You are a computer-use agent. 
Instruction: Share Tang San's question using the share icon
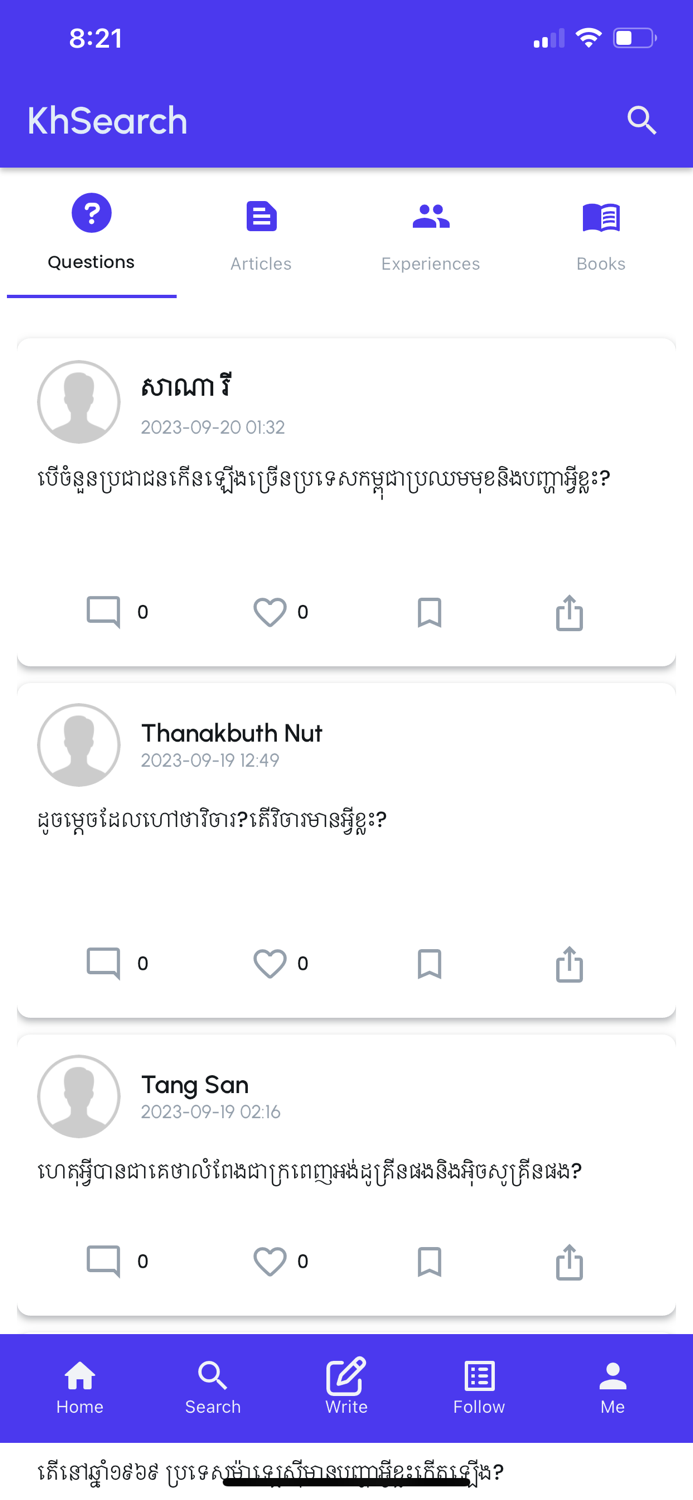[x=568, y=1262]
